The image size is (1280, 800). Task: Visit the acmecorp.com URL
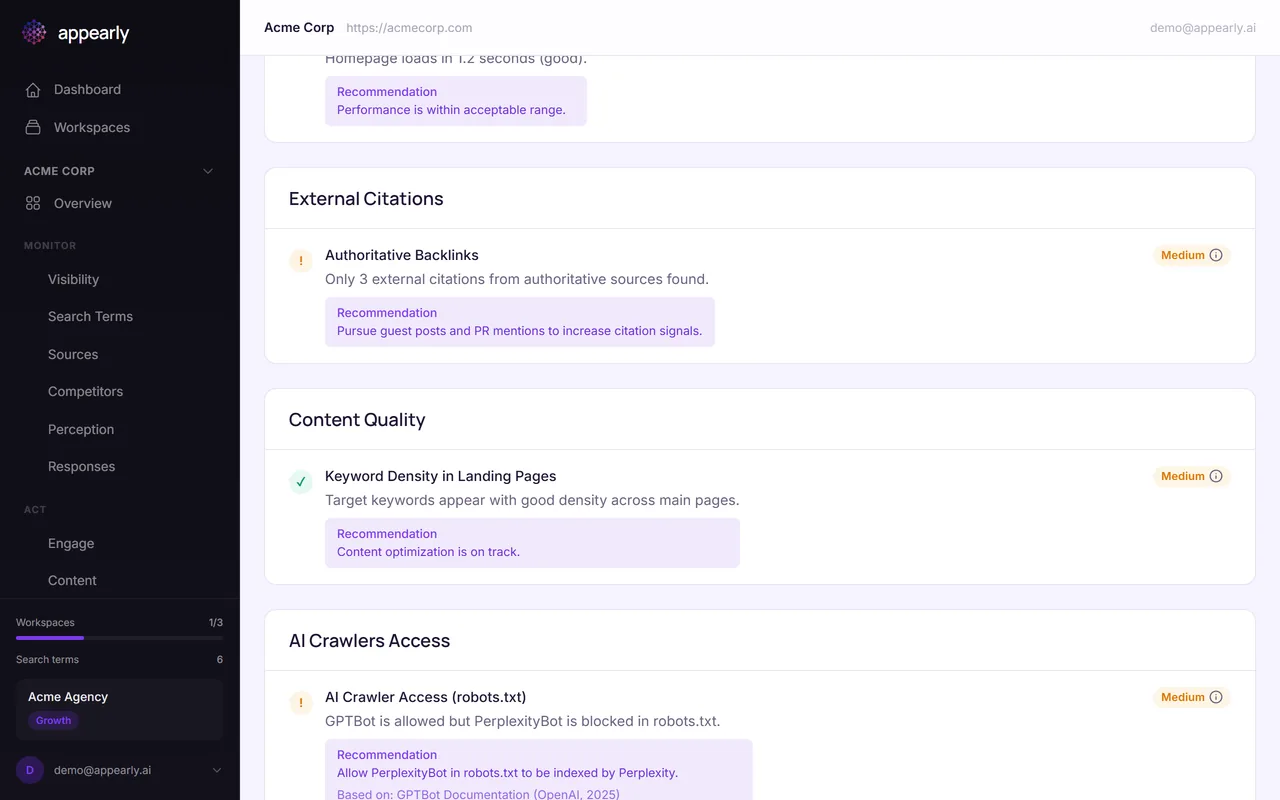click(409, 27)
